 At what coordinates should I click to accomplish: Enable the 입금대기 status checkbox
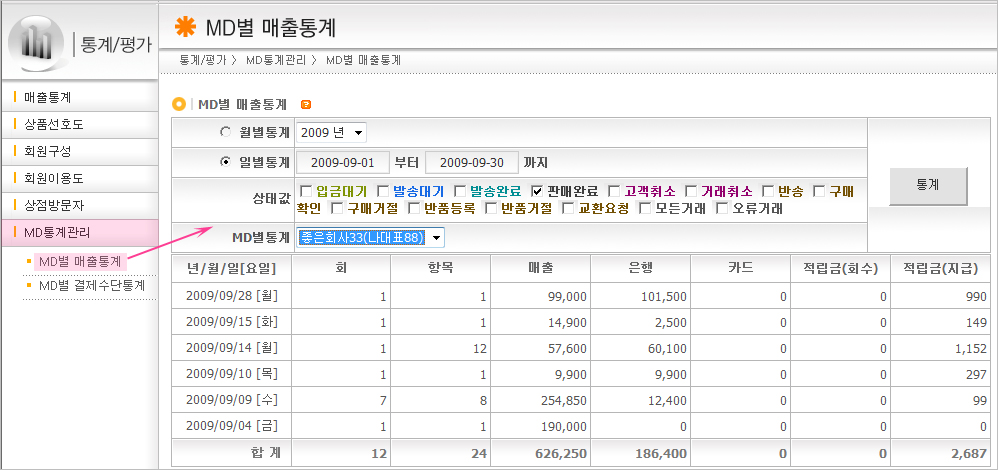[304, 191]
